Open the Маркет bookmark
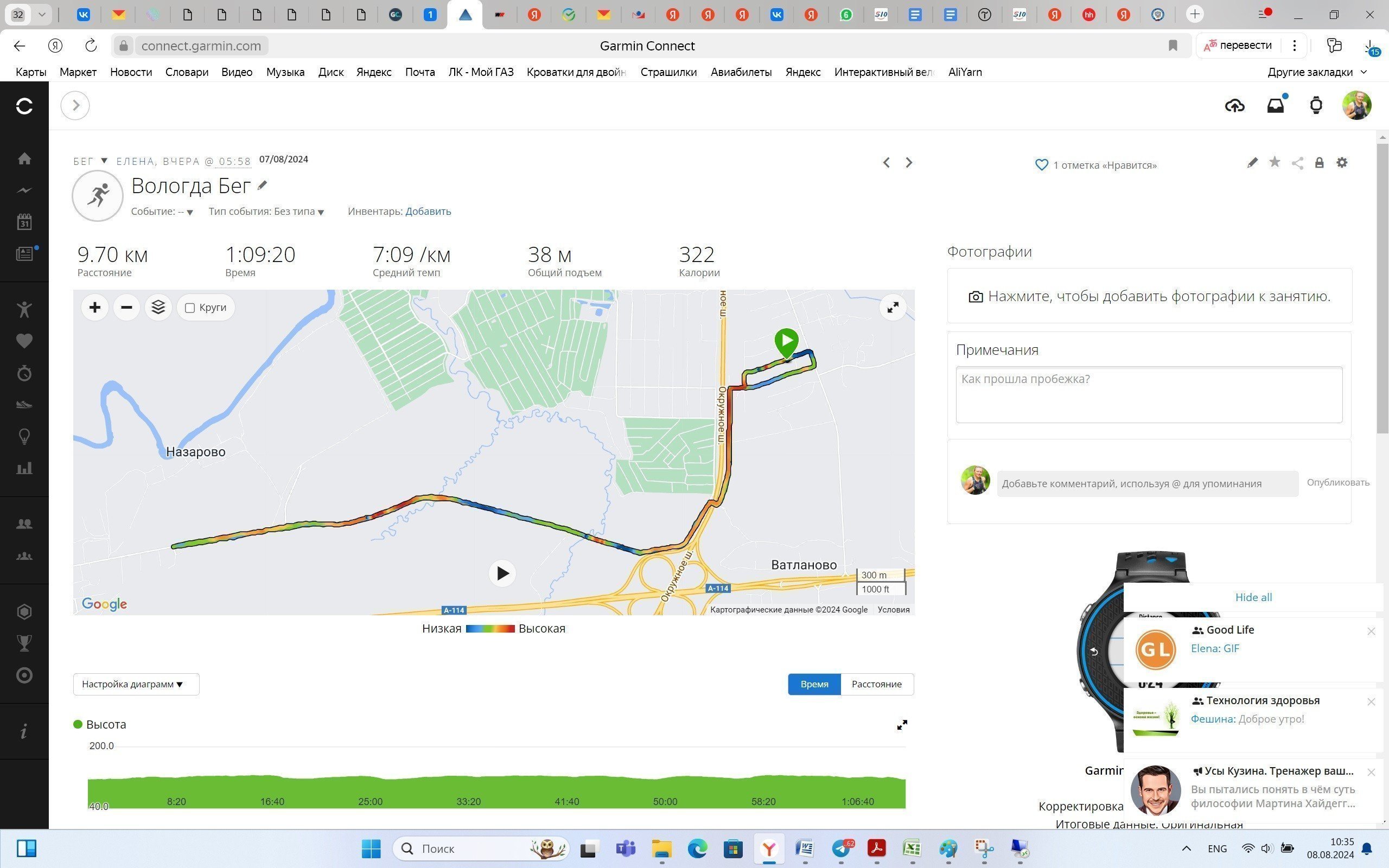1389x868 pixels. pos(78,72)
